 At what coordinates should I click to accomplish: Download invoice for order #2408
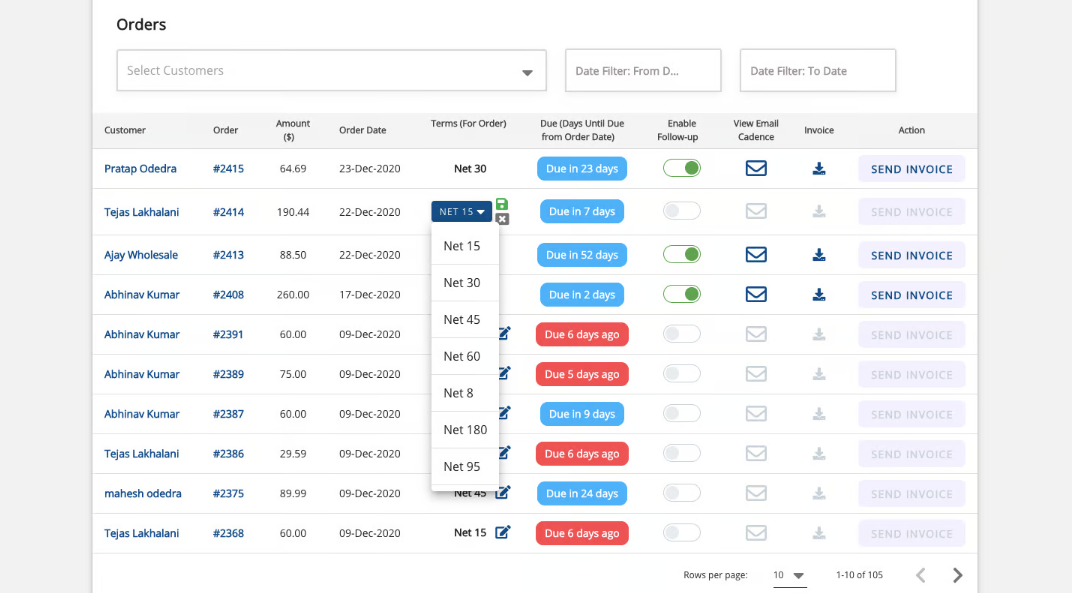819,295
